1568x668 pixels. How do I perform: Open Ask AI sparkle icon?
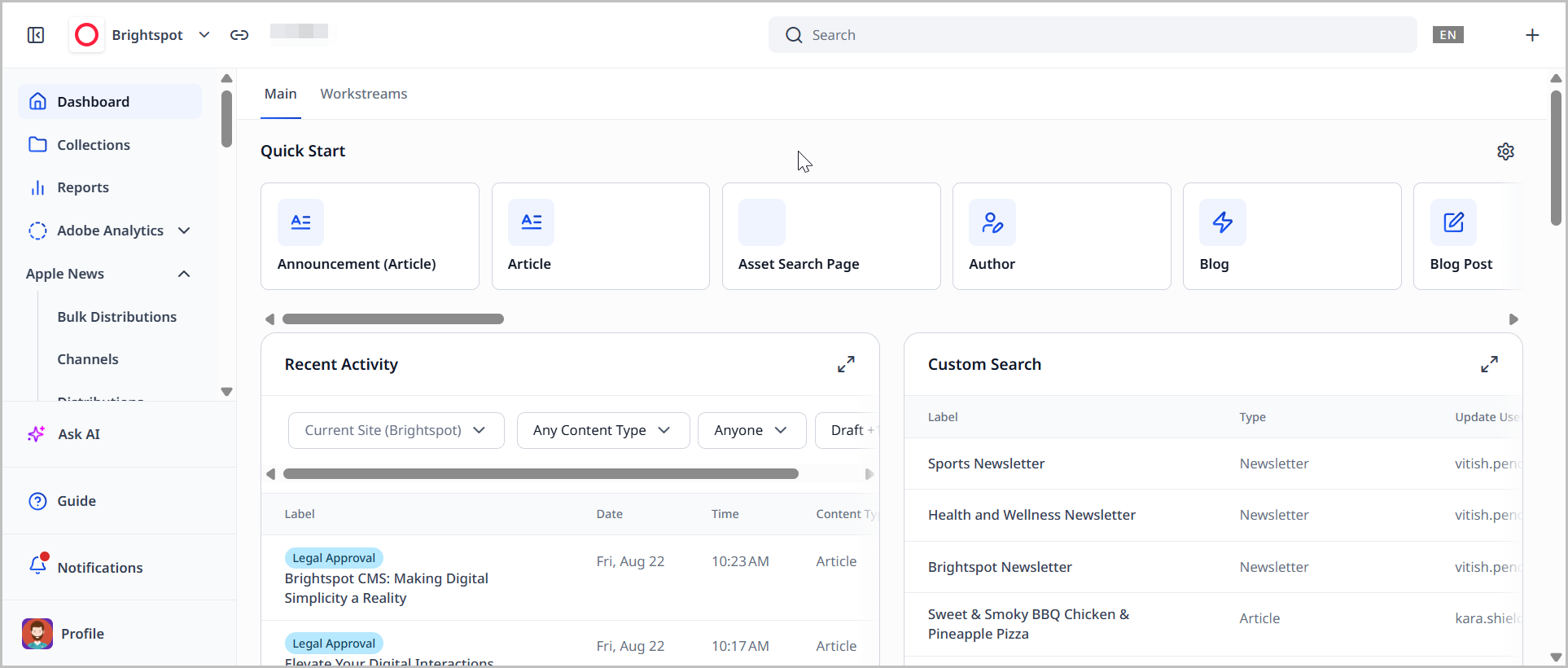click(37, 434)
